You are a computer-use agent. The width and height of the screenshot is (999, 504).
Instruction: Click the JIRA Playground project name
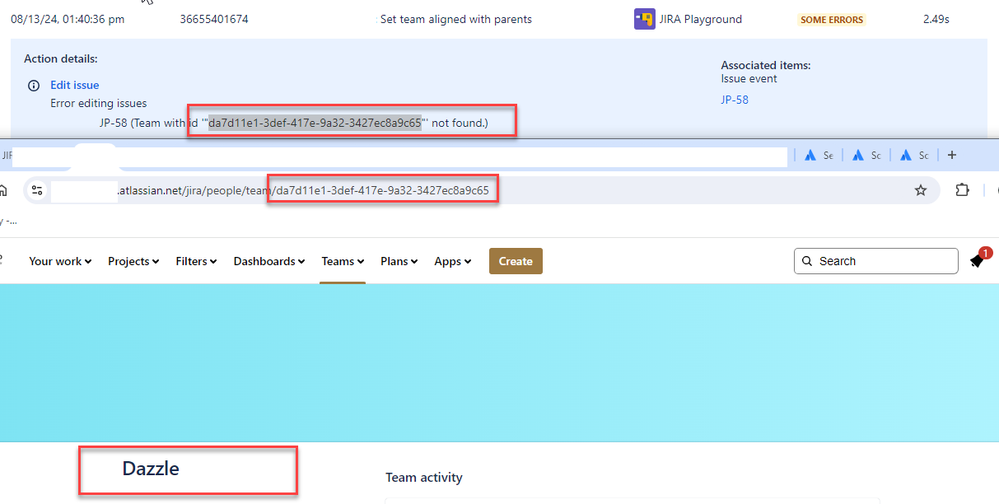[701, 19]
